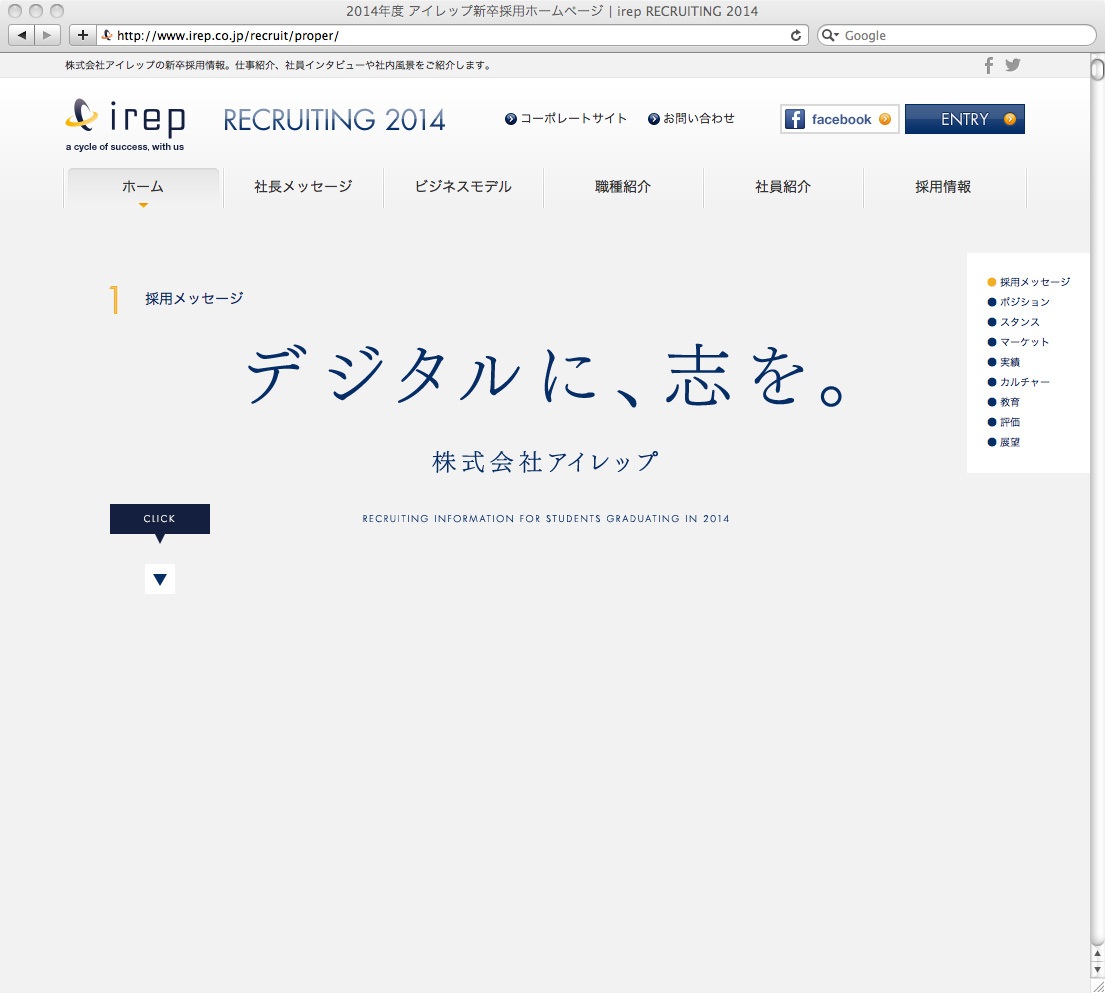This screenshot has height=993, width=1105.
Task: Click the scrollbar up arrow
Action: point(1097,953)
